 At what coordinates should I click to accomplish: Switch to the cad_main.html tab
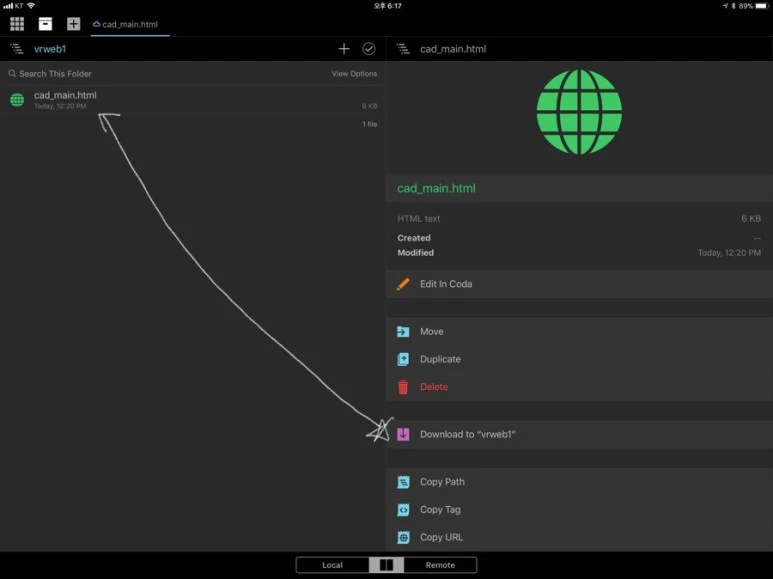130,24
